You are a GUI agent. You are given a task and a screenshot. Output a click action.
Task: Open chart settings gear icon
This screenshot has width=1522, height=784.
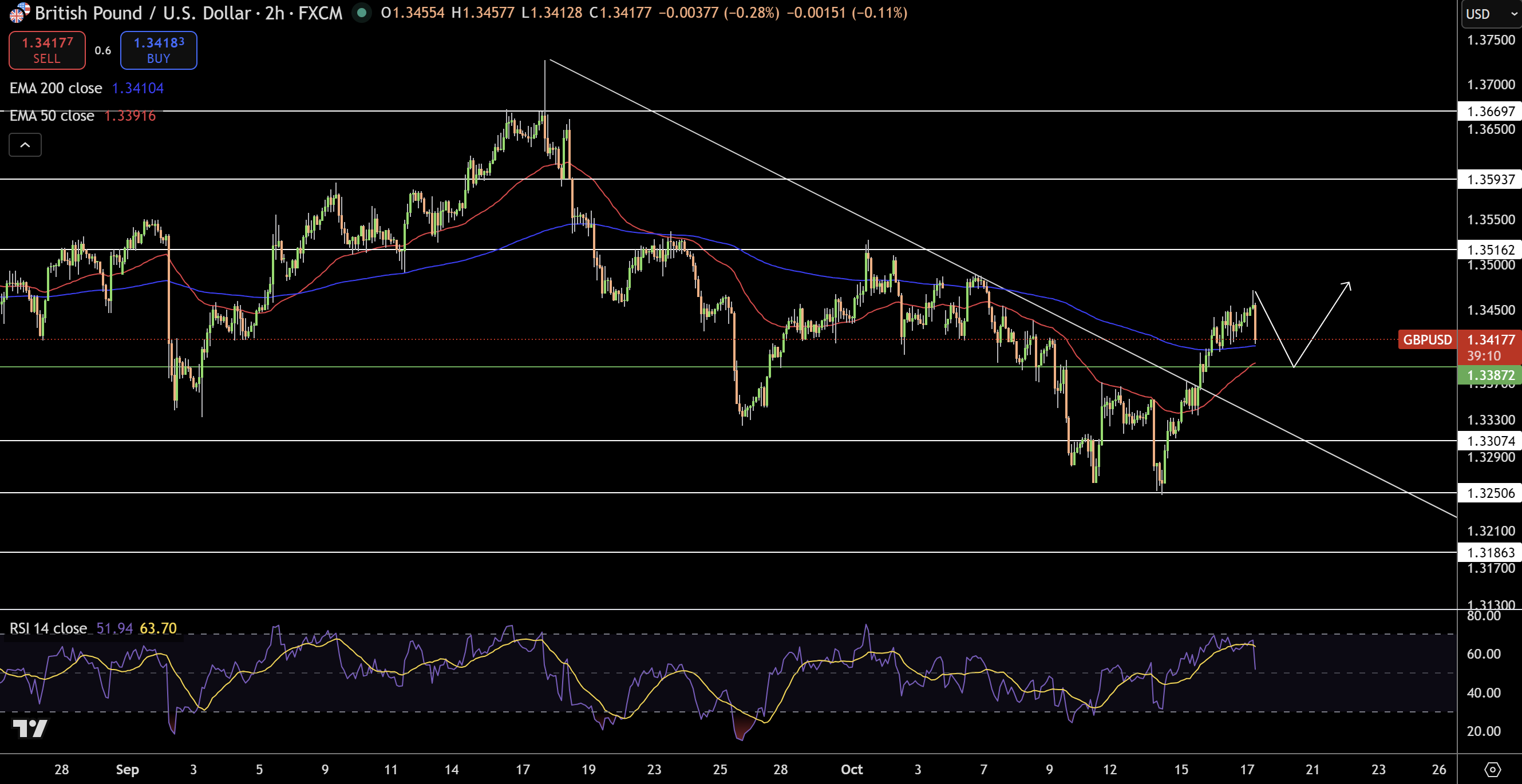(x=1492, y=769)
